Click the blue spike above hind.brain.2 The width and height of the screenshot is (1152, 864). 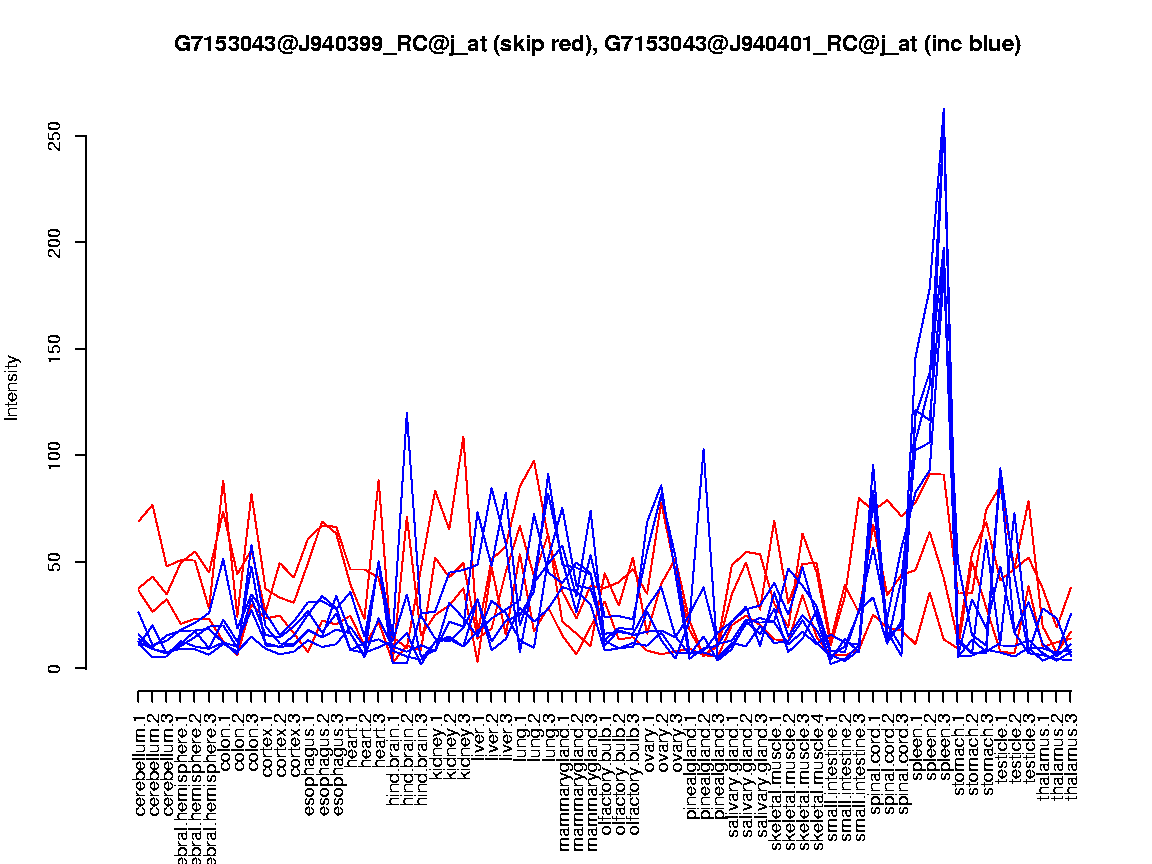406,413
